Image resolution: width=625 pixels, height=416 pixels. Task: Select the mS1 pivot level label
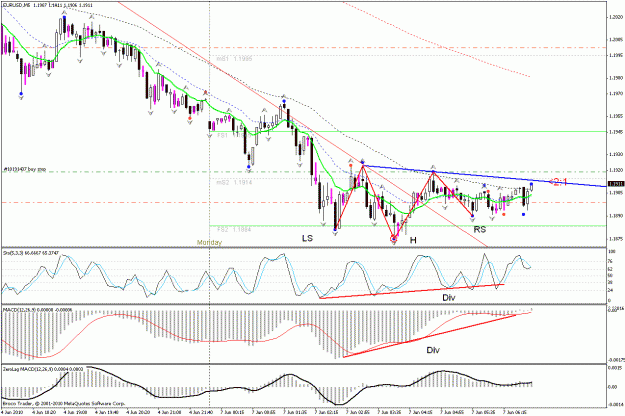click(234, 59)
